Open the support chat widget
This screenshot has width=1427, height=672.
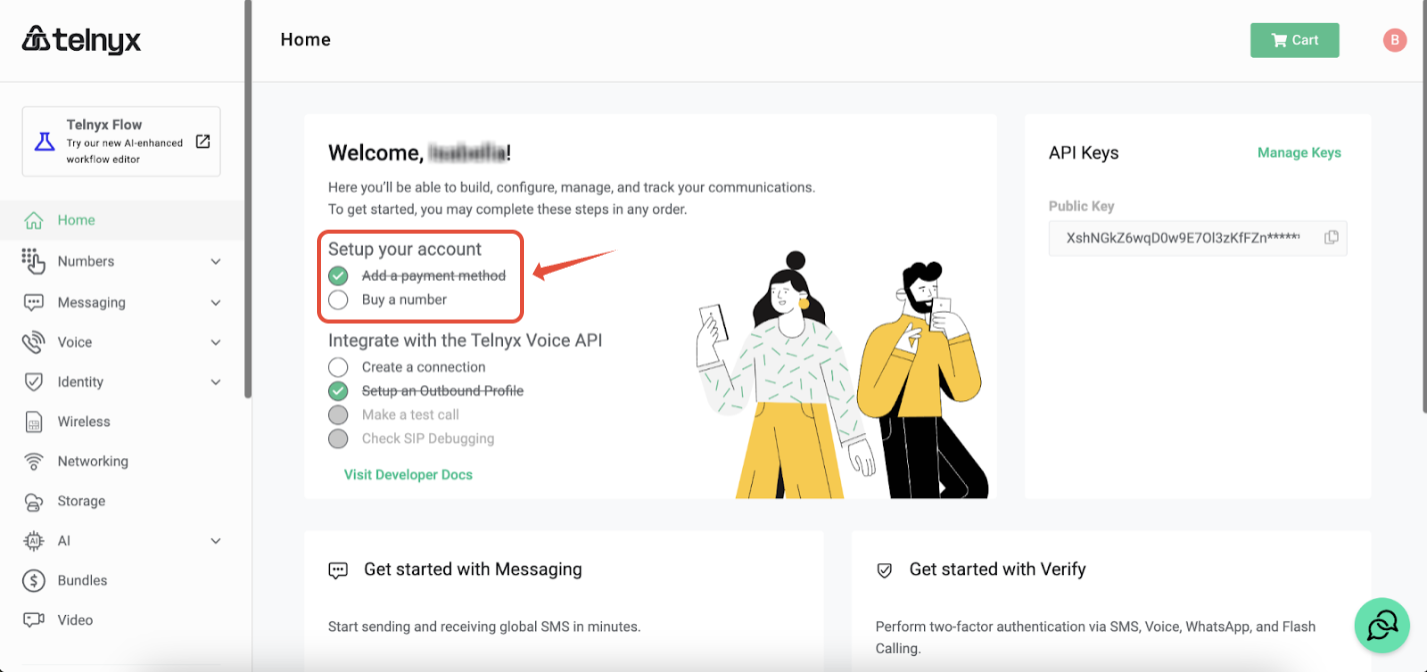pyautogui.click(x=1382, y=626)
